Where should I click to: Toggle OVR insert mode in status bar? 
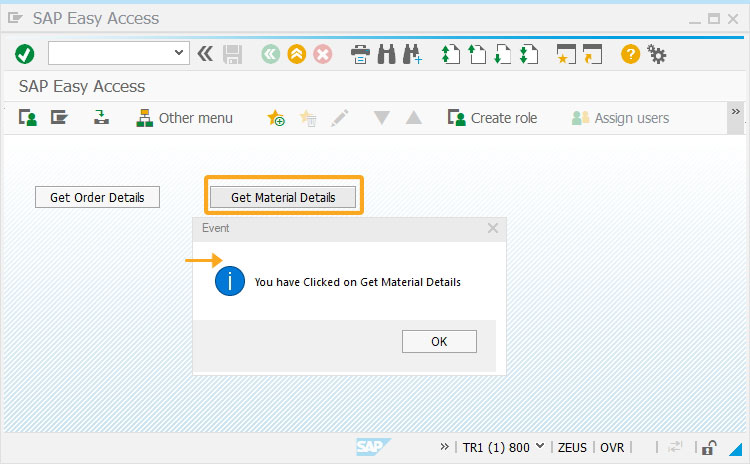pyautogui.click(x=612, y=448)
